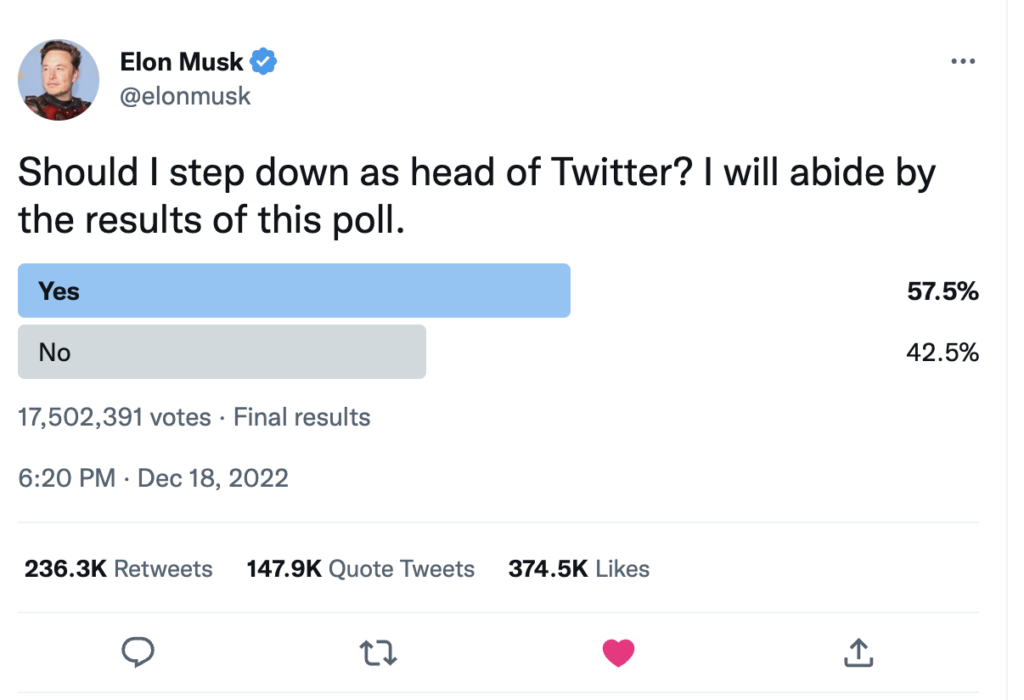This screenshot has height=700, width=1024.
Task: View the 147.9K Quote Tweets list
Action: pos(360,569)
